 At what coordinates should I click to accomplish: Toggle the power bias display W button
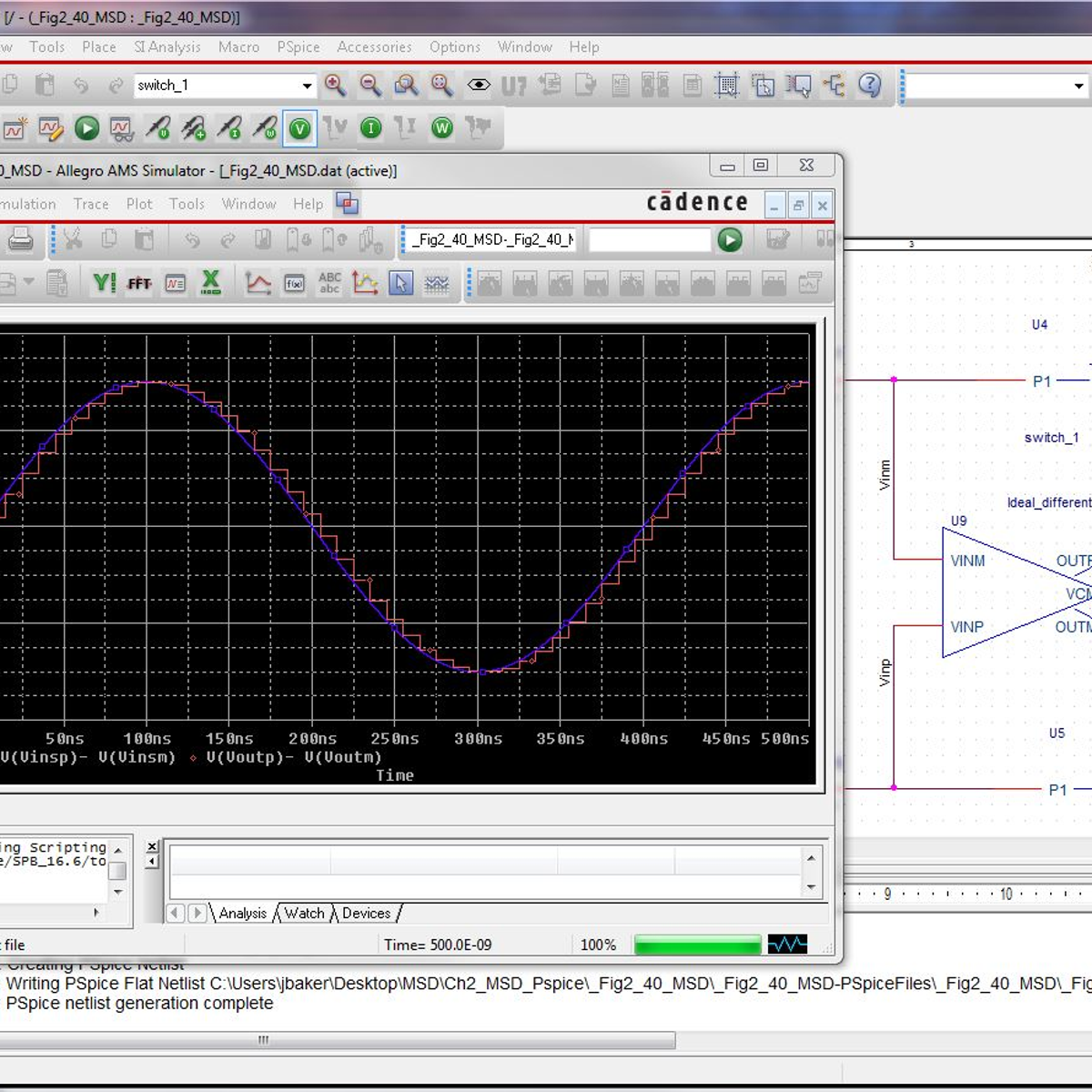click(x=441, y=128)
